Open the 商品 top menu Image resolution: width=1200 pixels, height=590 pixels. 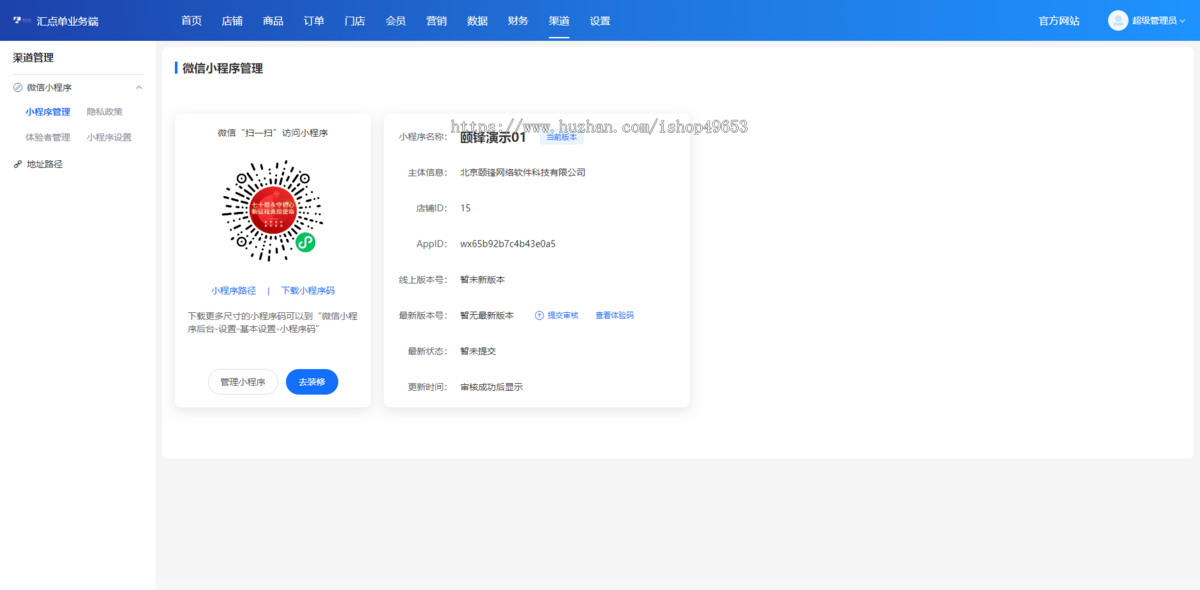click(x=273, y=20)
